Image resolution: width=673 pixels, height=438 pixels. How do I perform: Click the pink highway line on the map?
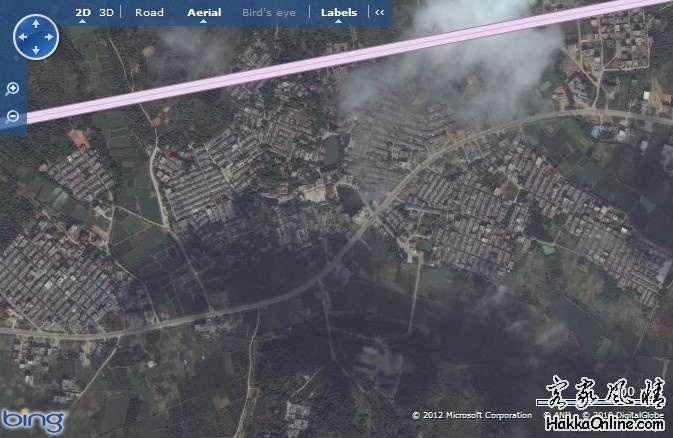(x=300, y=64)
